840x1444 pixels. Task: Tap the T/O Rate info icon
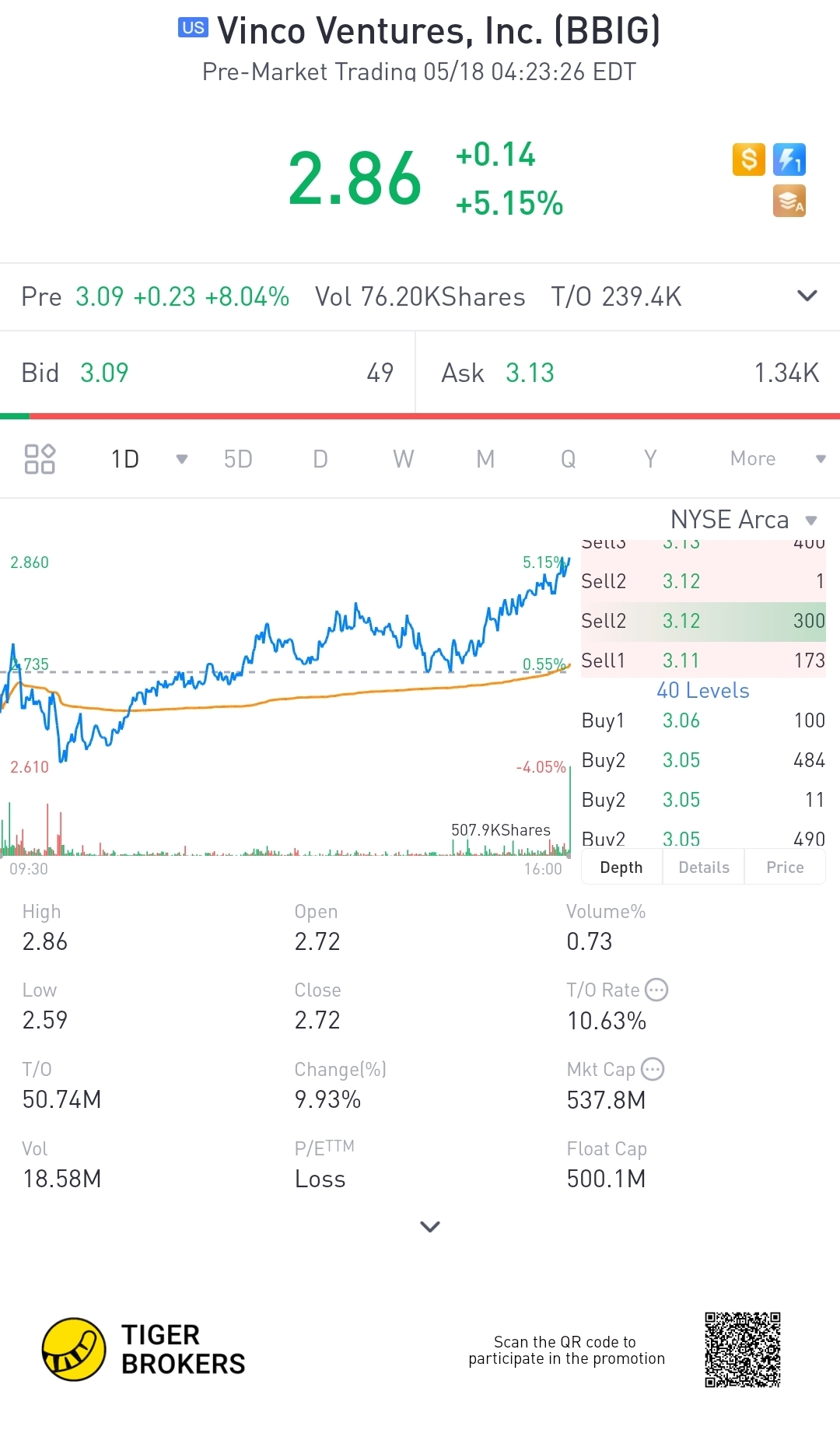click(x=657, y=990)
